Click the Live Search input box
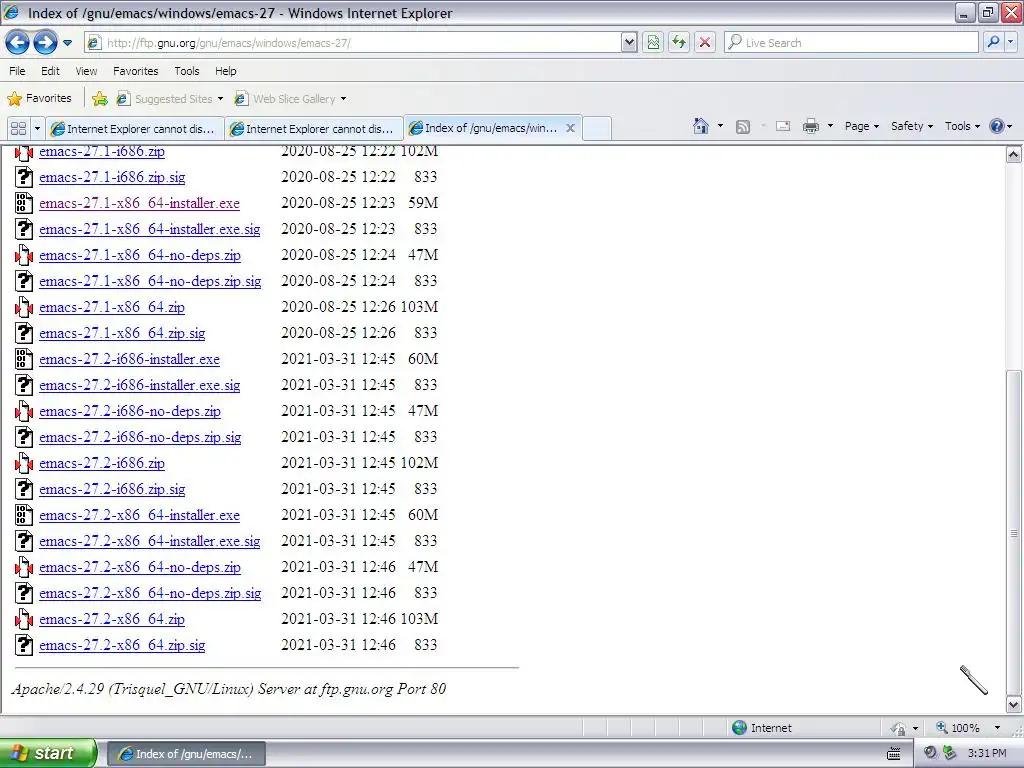Image resolution: width=1024 pixels, height=768 pixels. click(x=851, y=43)
